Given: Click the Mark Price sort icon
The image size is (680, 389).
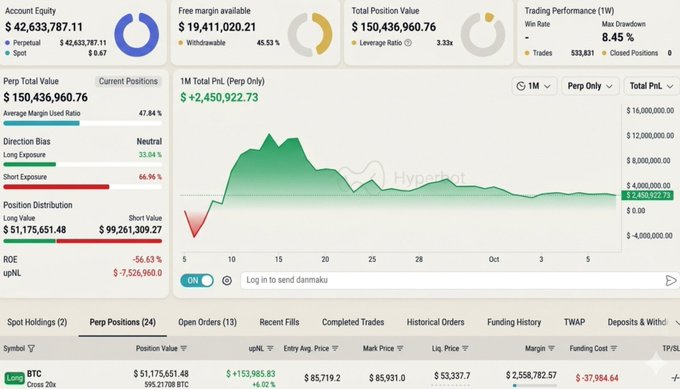Looking at the screenshot, I should point(400,348).
